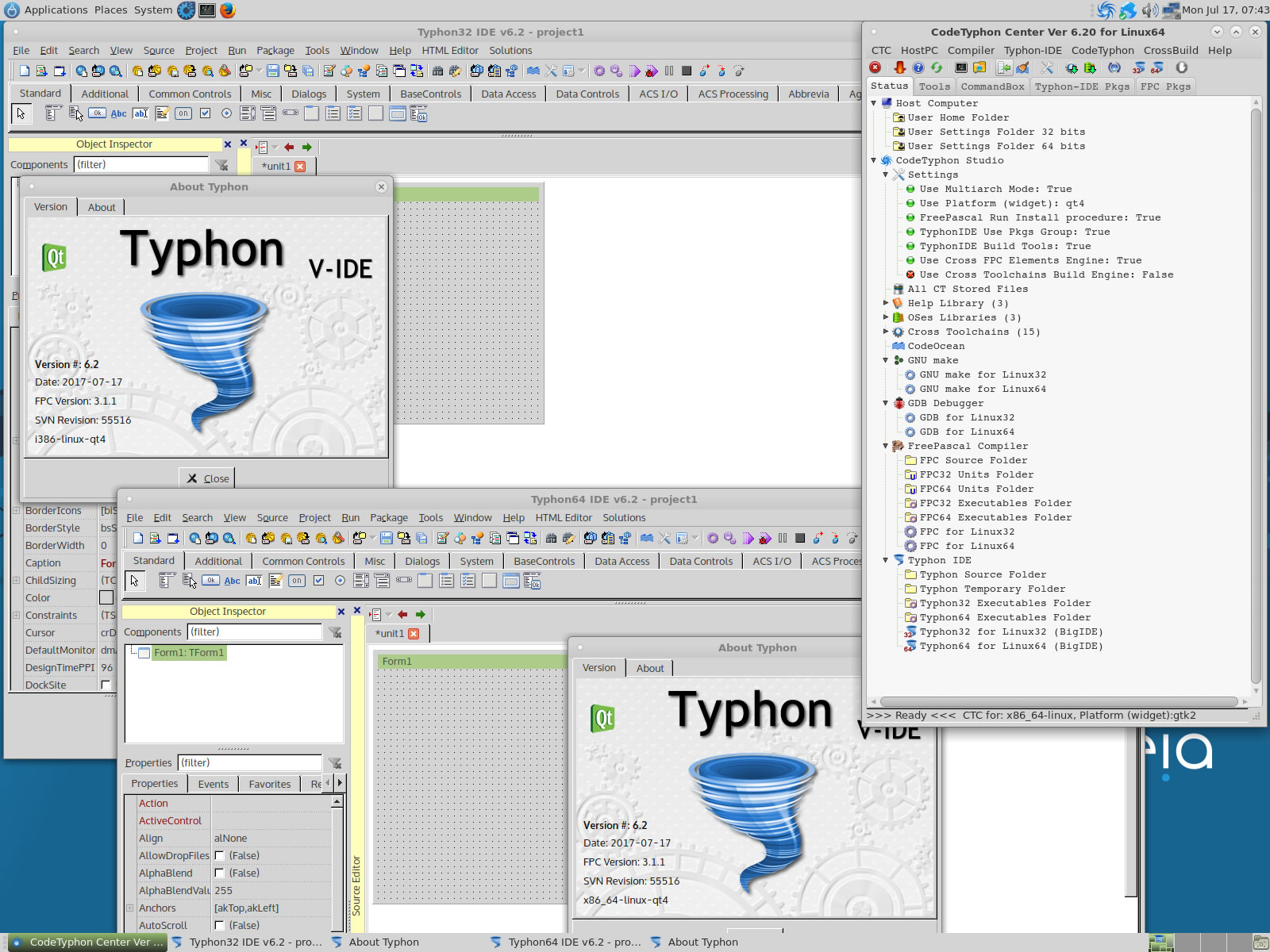The image size is (1270, 952).
Task: Switch to the Tools tab in CodeTyphon Center
Action: tap(934, 86)
